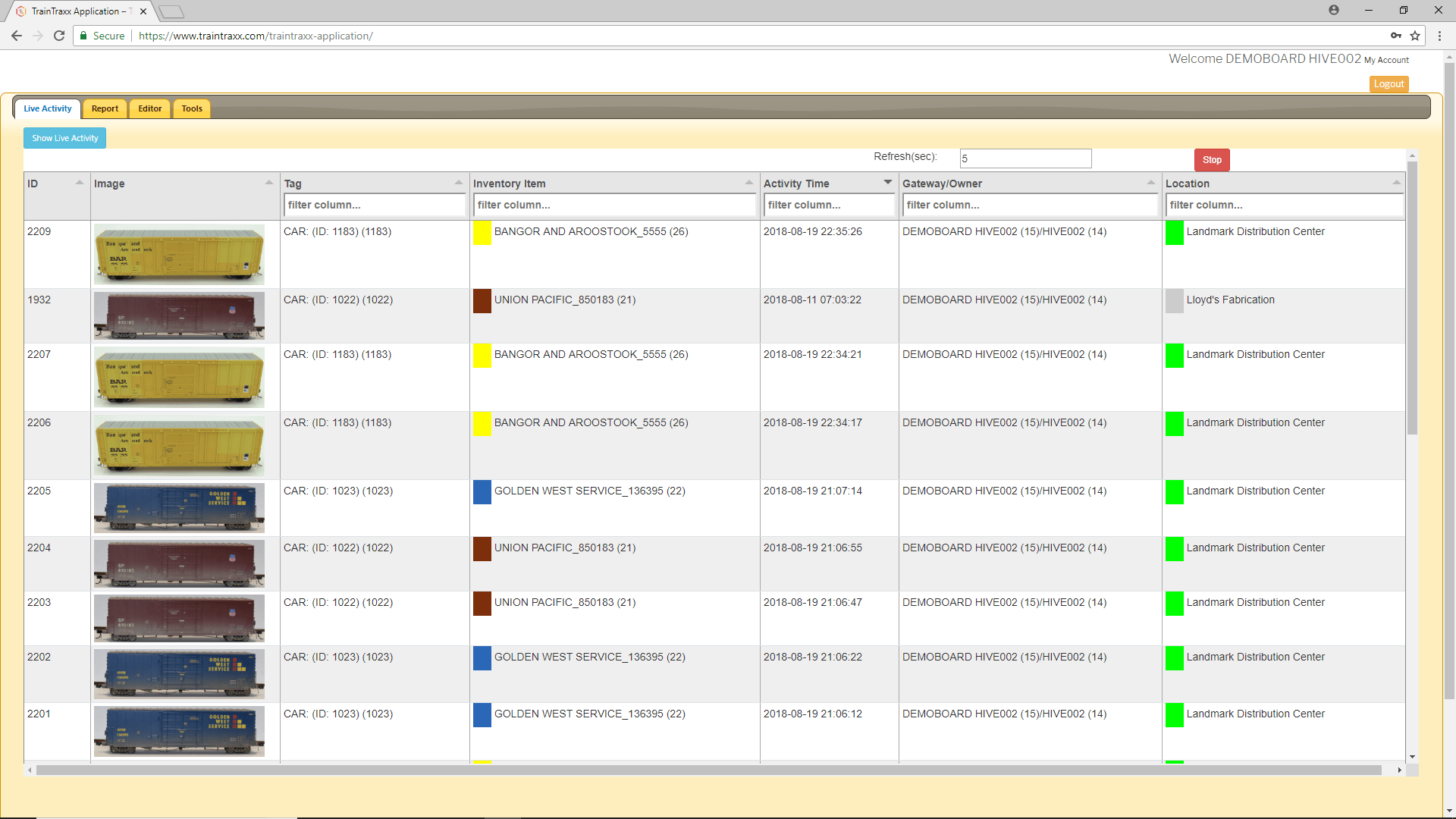Switch to the Report tab
Viewport: 1456px width, 819px height.
tap(105, 108)
